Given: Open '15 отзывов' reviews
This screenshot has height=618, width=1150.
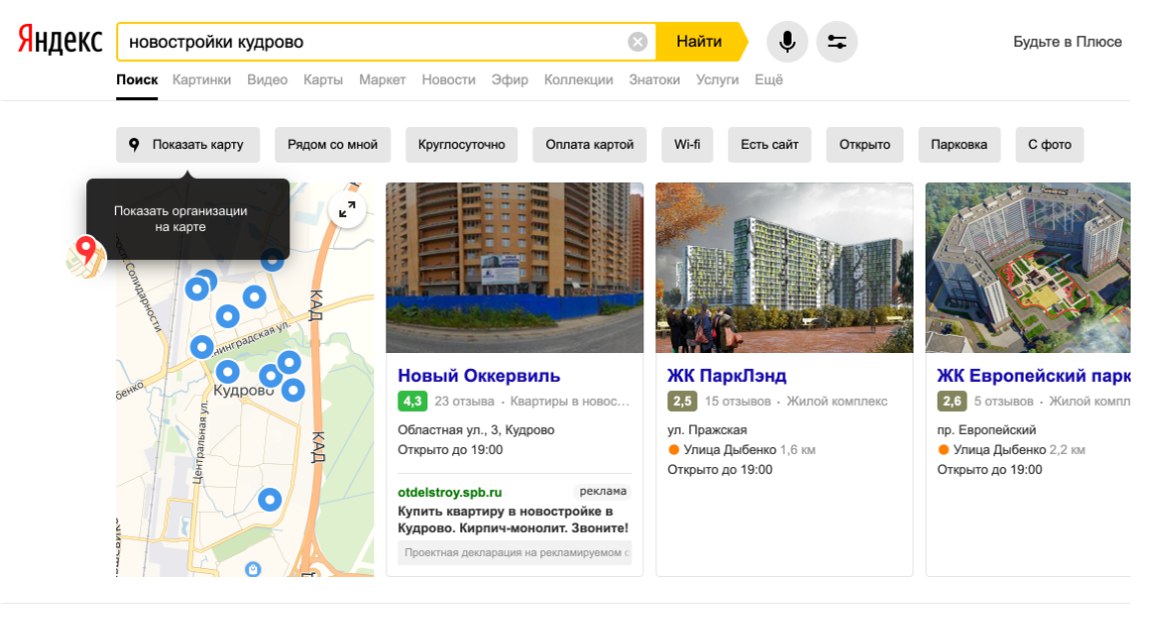Looking at the screenshot, I should click(x=738, y=401).
